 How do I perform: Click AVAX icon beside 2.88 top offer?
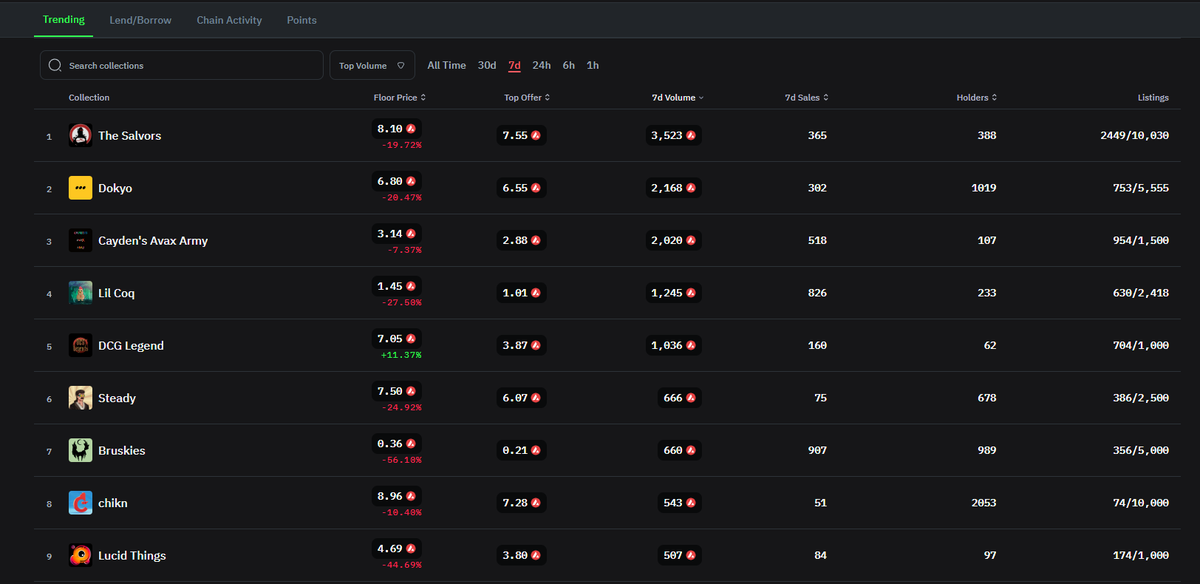click(x=536, y=240)
